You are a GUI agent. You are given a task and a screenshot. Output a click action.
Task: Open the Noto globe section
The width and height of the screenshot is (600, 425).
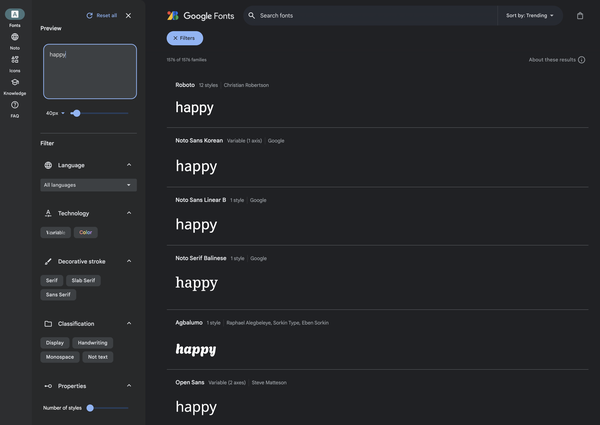click(15, 37)
